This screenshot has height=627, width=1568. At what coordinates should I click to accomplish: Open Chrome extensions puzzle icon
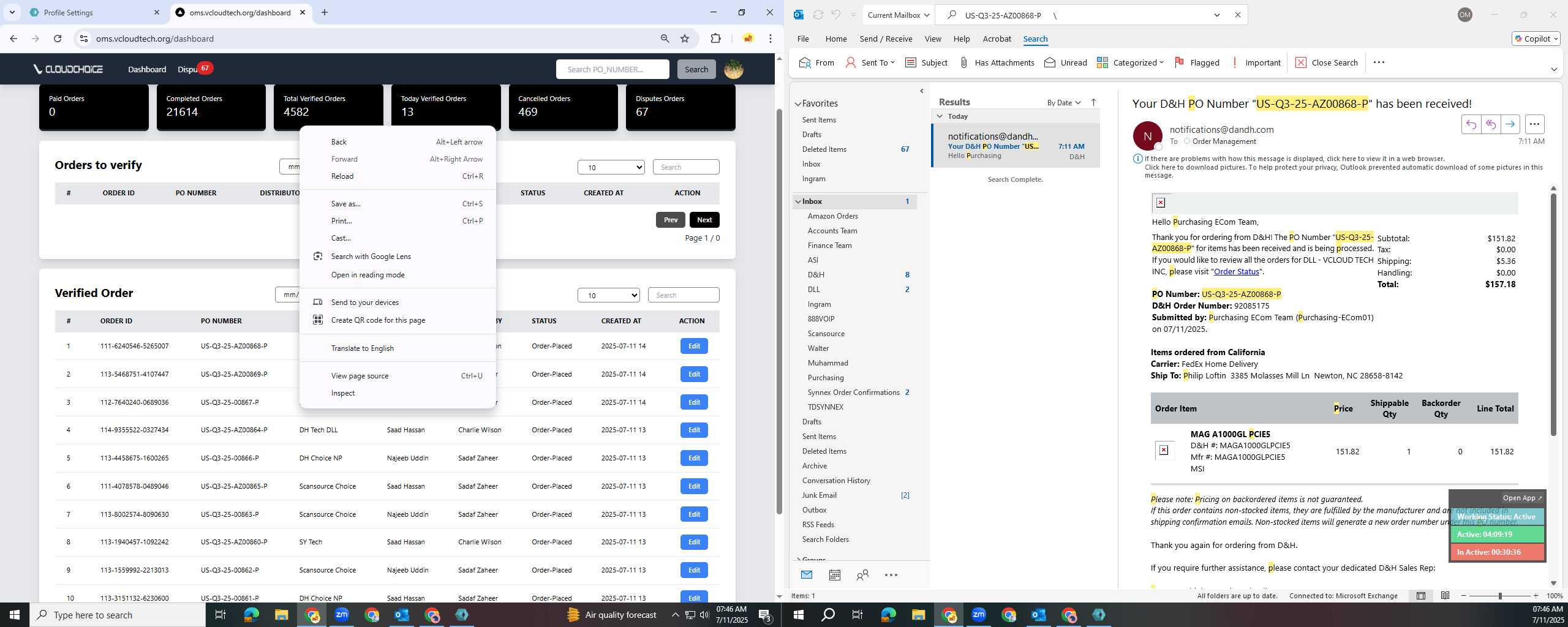pyautogui.click(x=715, y=39)
